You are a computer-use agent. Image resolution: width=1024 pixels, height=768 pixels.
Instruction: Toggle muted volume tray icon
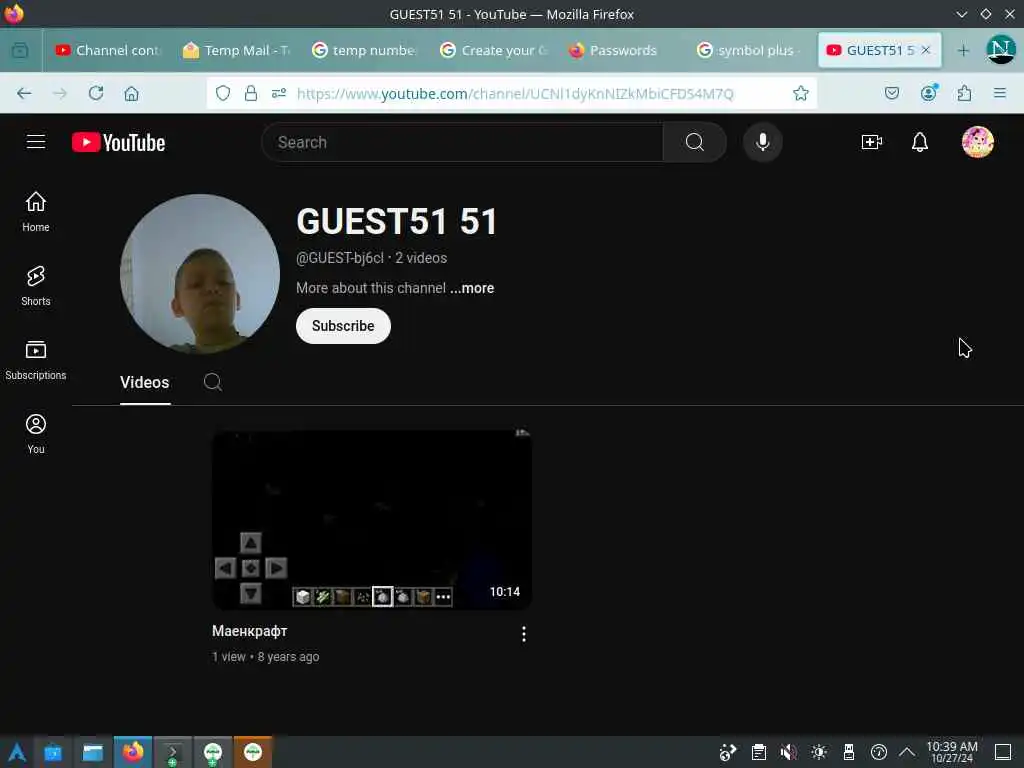(788, 752)
